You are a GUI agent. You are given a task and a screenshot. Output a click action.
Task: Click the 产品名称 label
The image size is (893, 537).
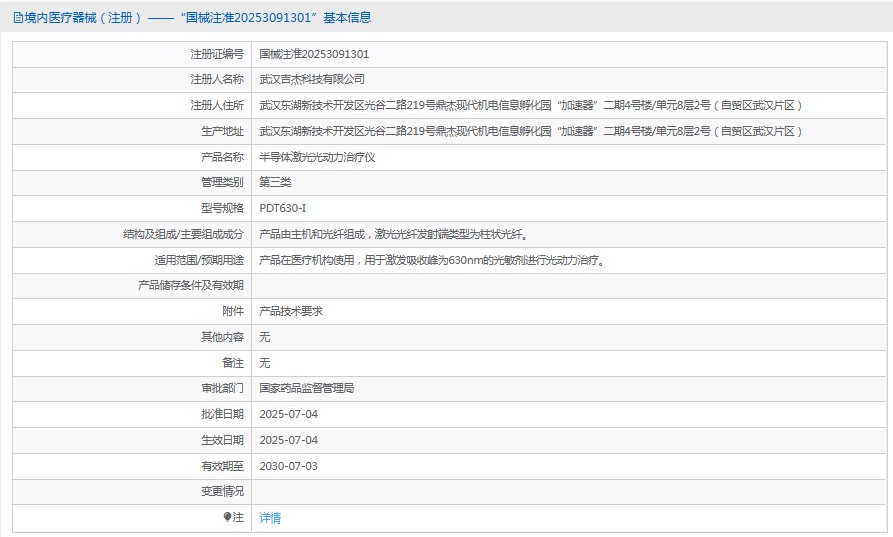(222, 157)
